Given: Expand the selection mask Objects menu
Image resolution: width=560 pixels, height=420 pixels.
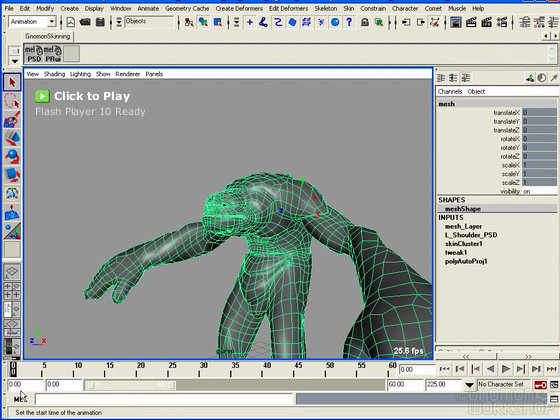Looking at the screenshot, I should click(119, 22).
